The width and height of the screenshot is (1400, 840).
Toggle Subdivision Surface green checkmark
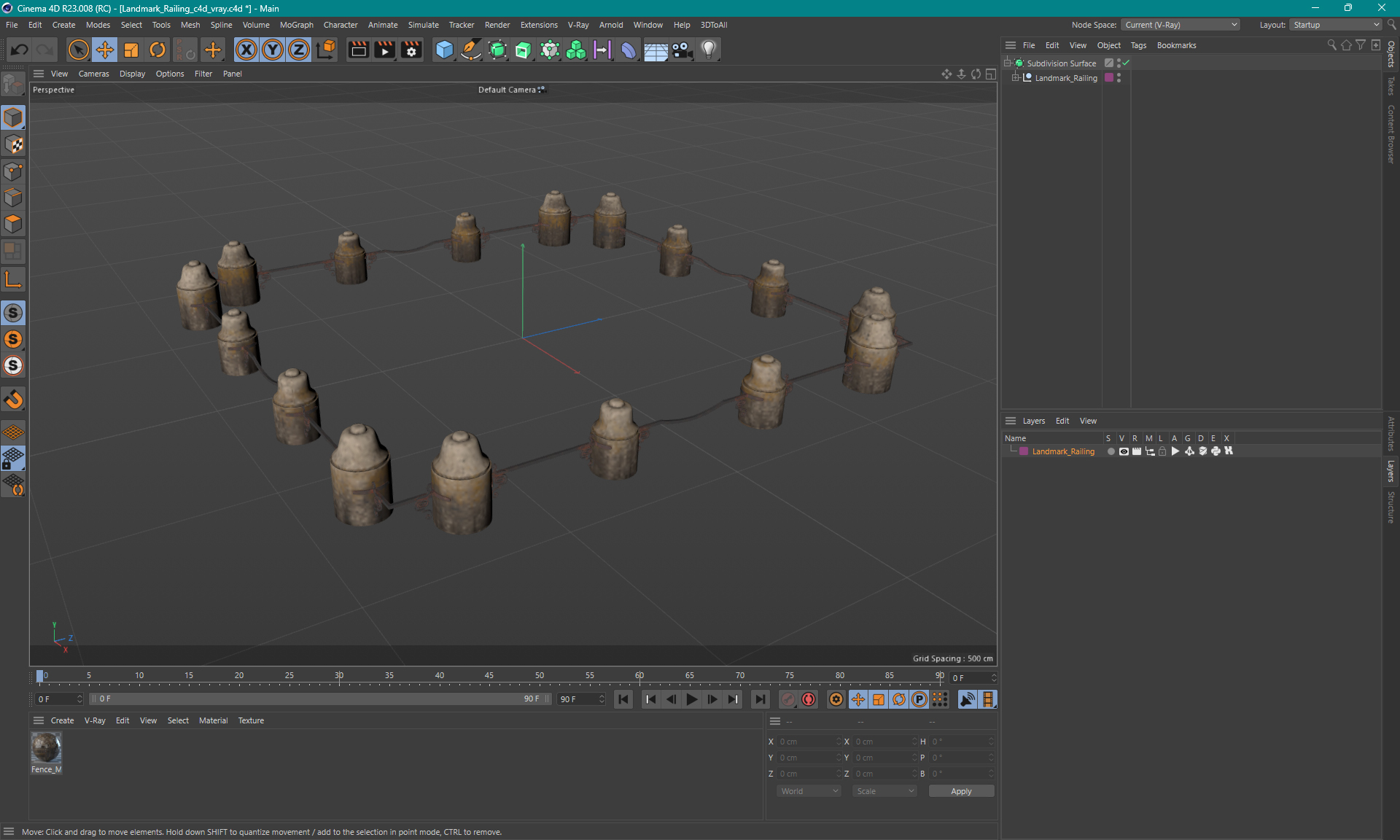pyautogui.click(x=1127, y=63)
